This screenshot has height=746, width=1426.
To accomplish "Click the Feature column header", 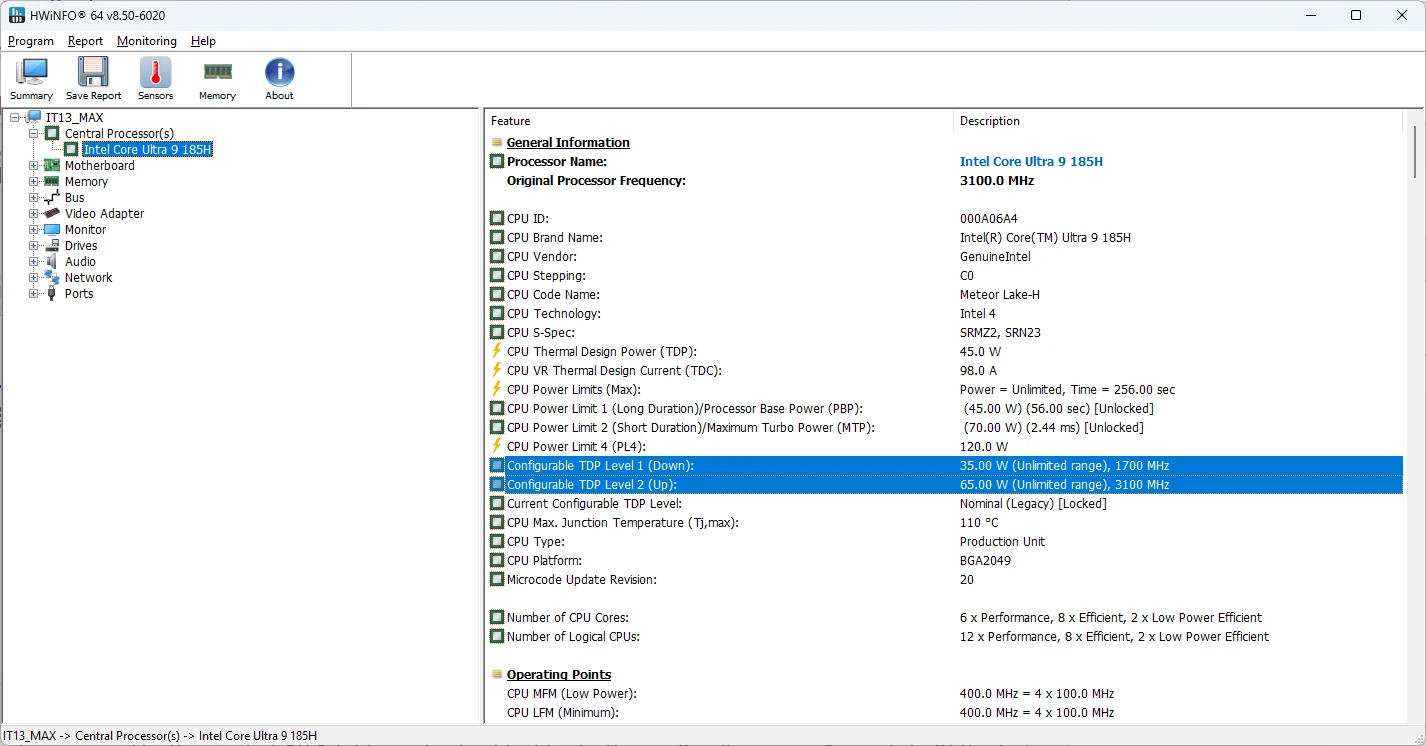I will coord(719,121).
